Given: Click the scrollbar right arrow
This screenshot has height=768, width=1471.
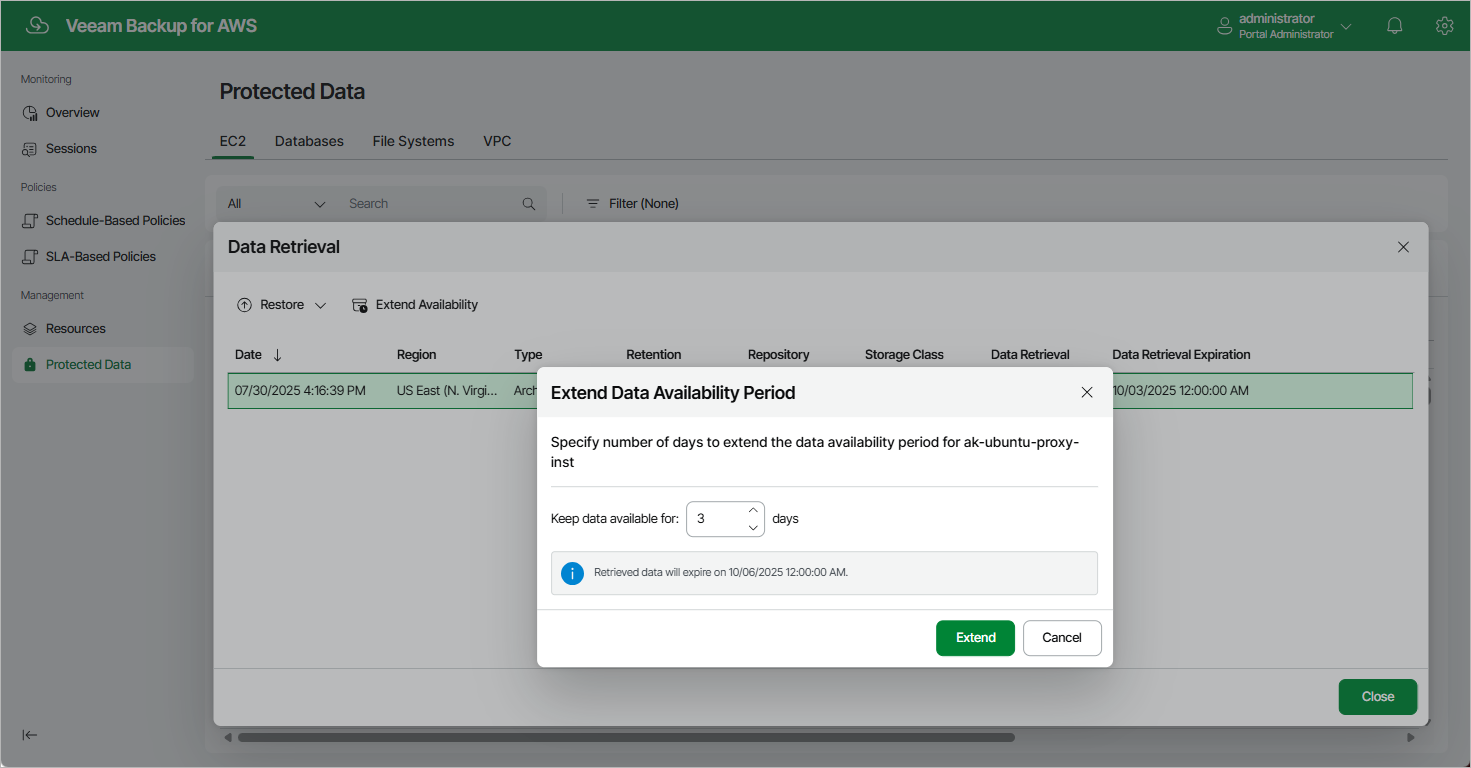Looking at the screenshot, I should click(1411, 738).
